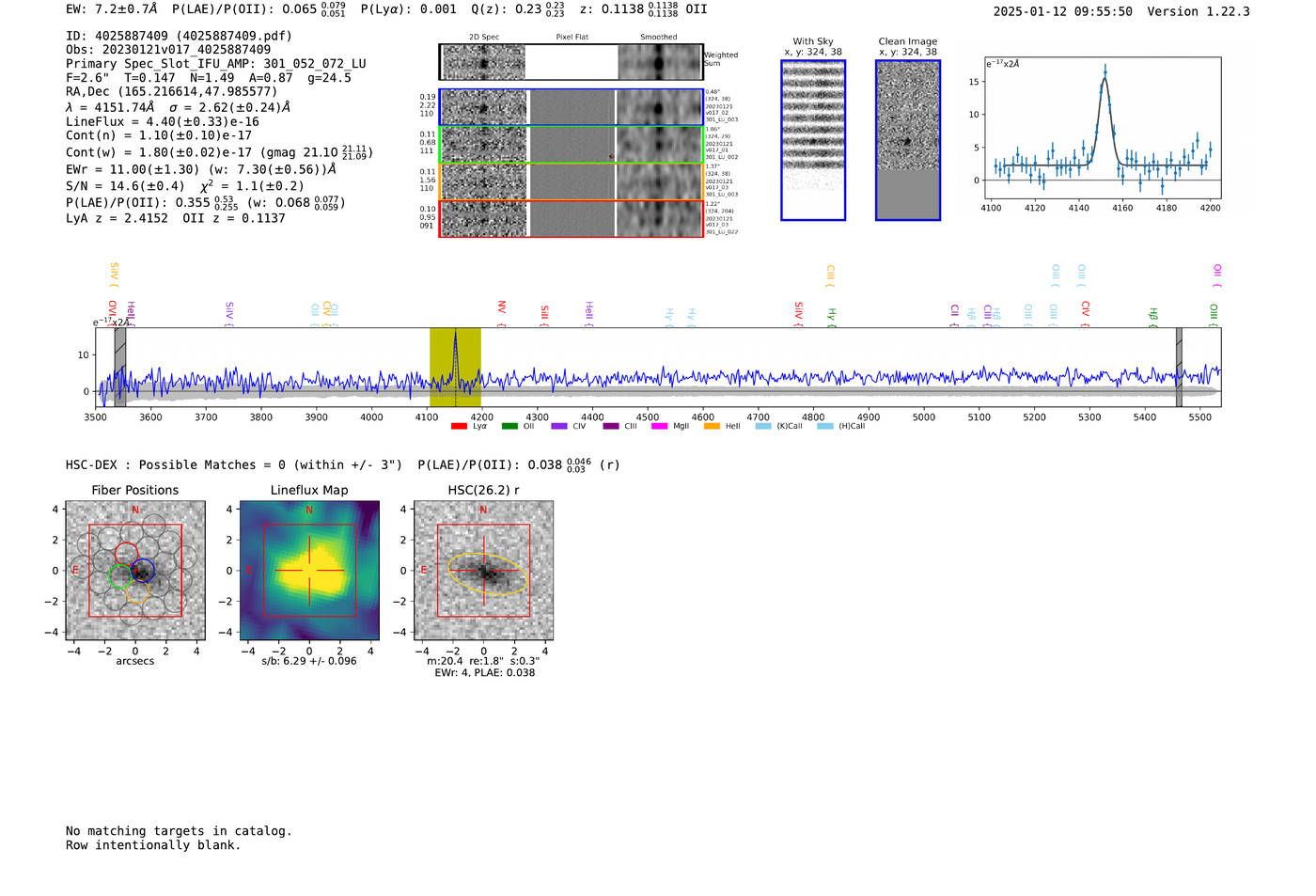Click the LineFlux = 4.40(±0.33)e-16 value
This screenshot has height=896, width=1316.
click(x=163, y=122)
